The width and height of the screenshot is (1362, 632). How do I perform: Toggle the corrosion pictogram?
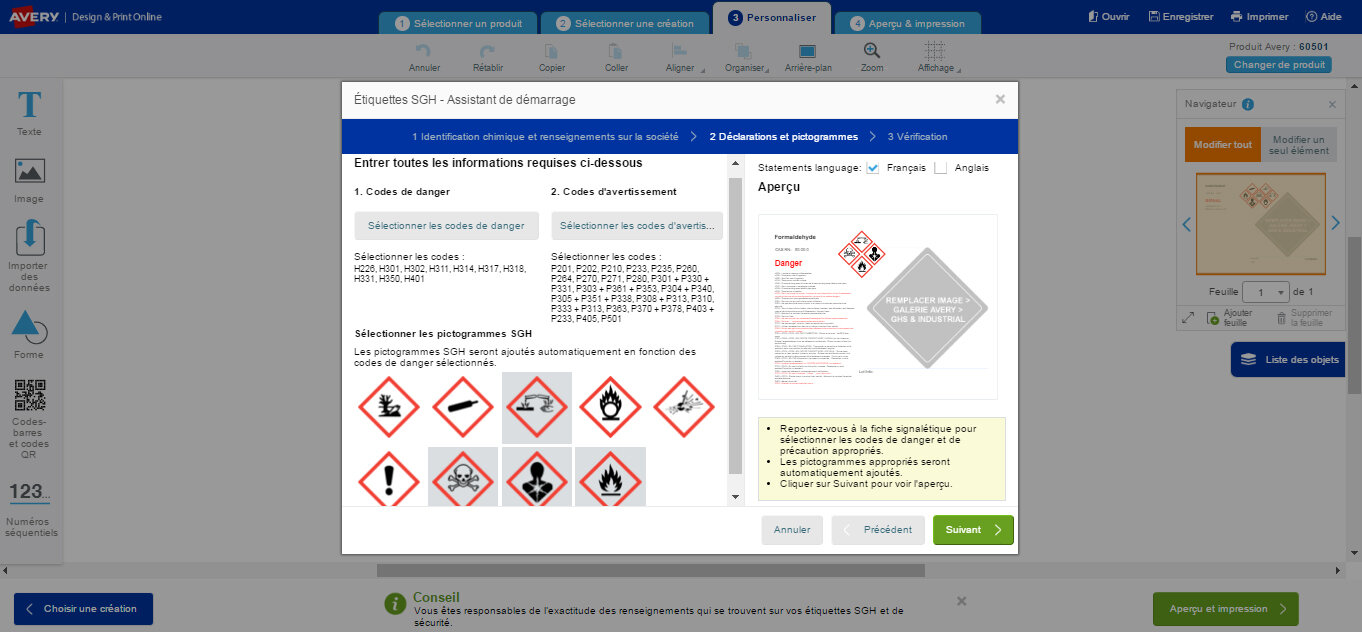coord(537,407)
